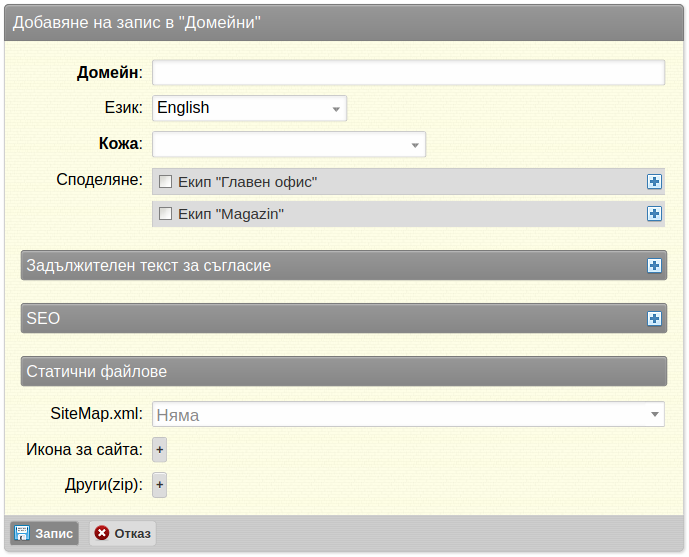The width and height of the screenshot is (689, 557).
Task: Open the Кожа skin dropdown
Action: coord(289,145)
